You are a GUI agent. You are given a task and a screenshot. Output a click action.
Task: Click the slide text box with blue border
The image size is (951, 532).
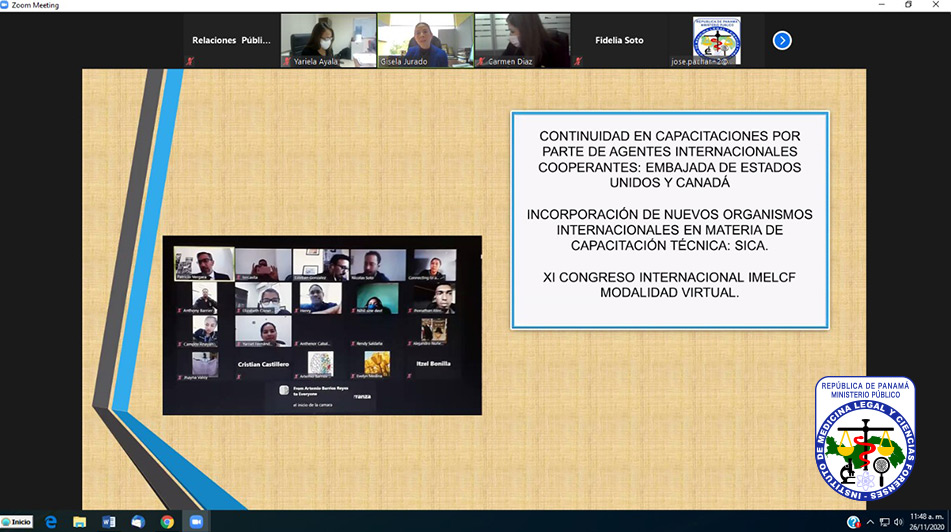click(670, 220)
